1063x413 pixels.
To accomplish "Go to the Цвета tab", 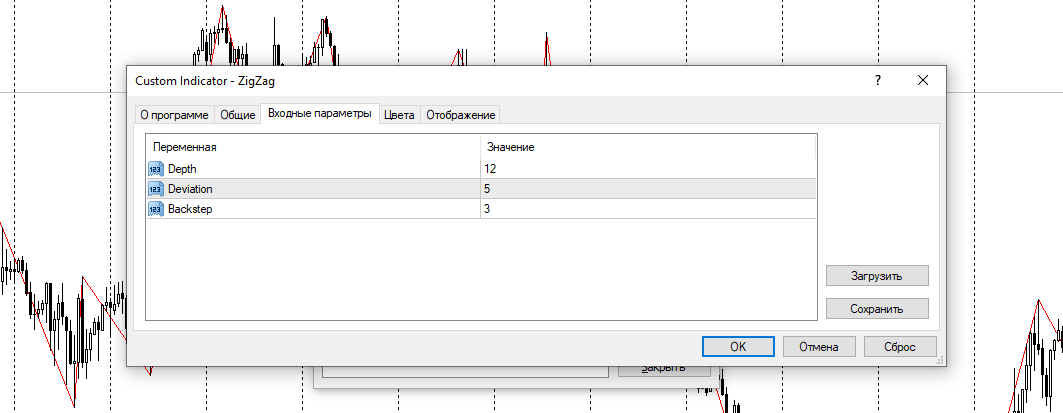I will (x=399, y=115).
